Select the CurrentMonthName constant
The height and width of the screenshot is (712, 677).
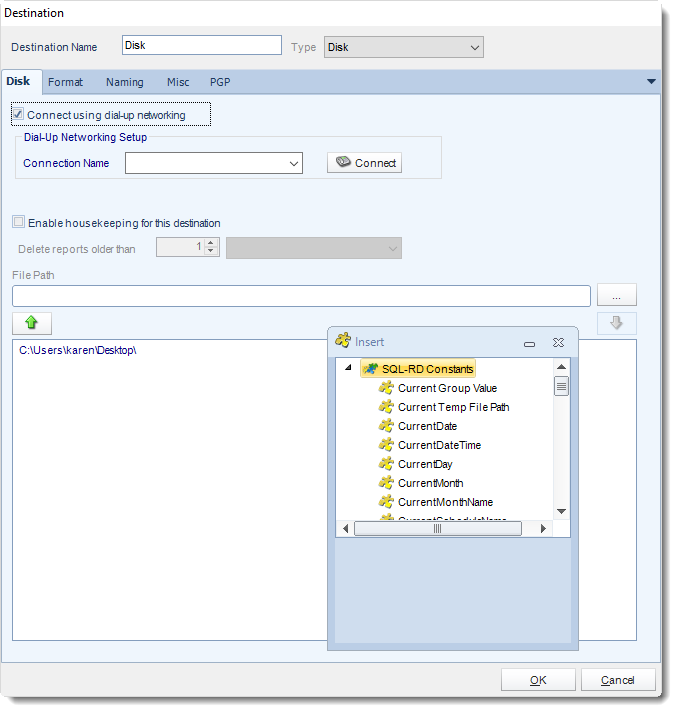445,502
